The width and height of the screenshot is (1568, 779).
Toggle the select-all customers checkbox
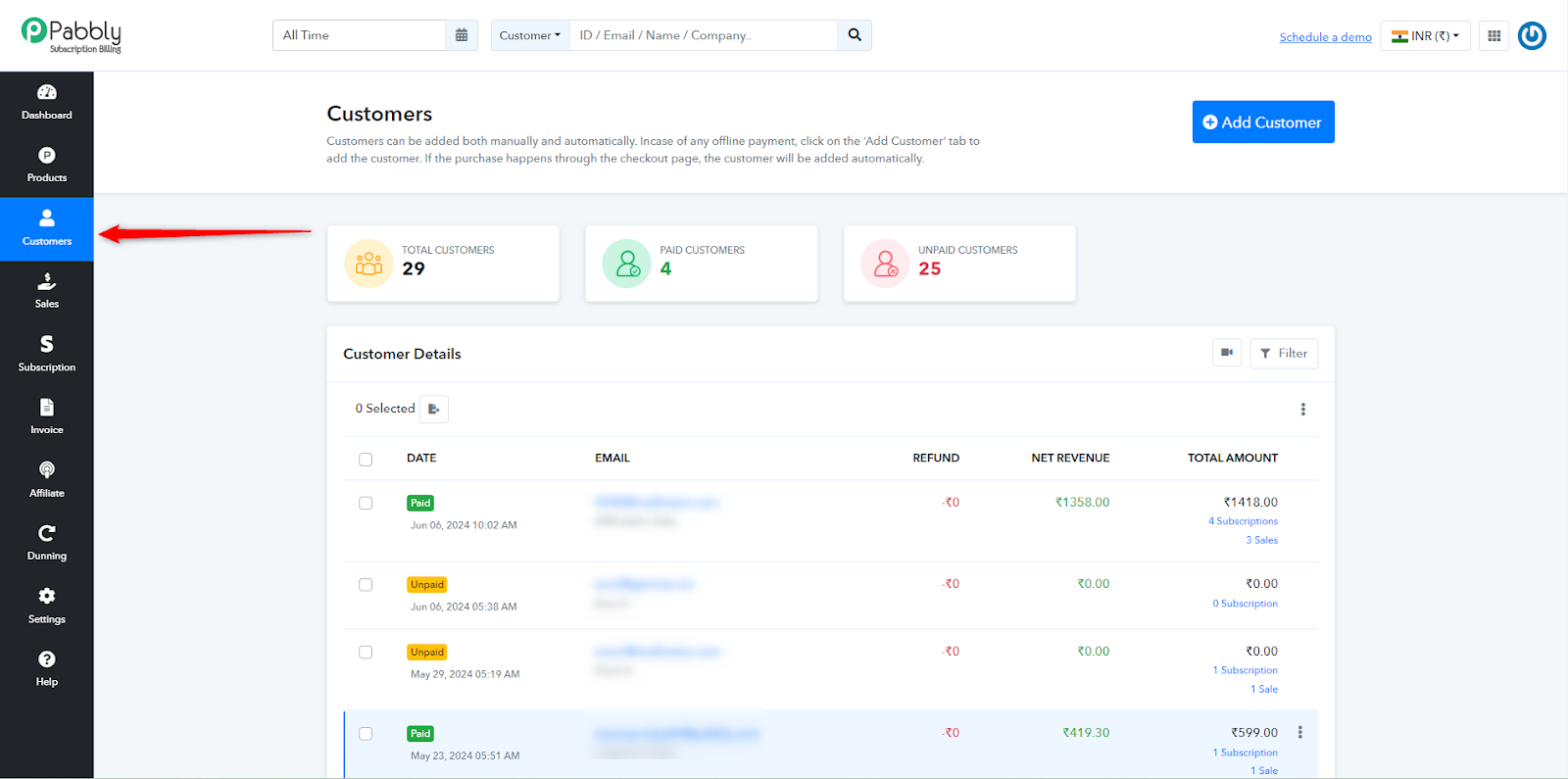point(366,459)
